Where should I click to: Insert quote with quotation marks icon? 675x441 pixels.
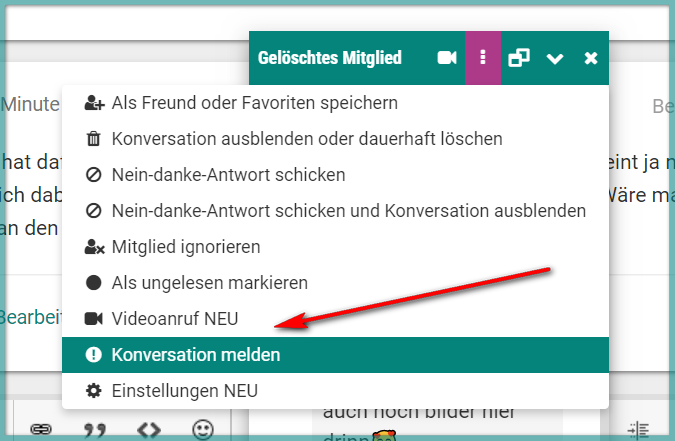(x=95, y=430)
